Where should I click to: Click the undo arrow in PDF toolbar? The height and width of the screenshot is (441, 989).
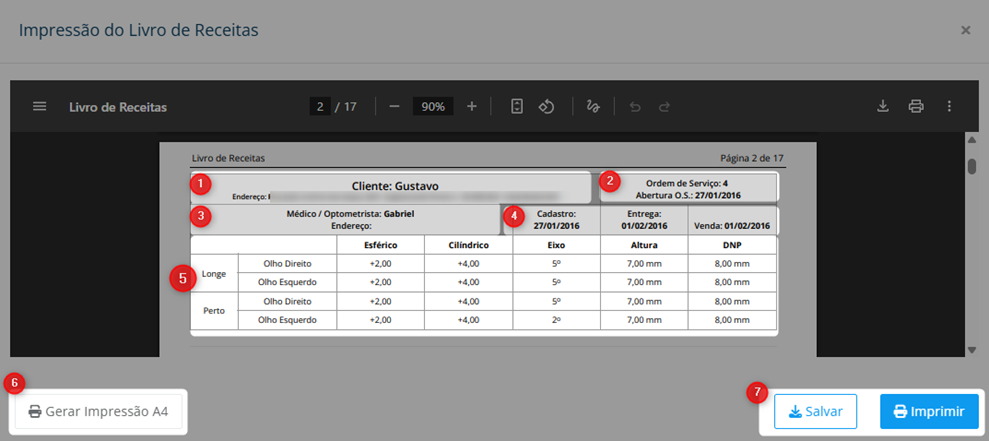[635, 107]
